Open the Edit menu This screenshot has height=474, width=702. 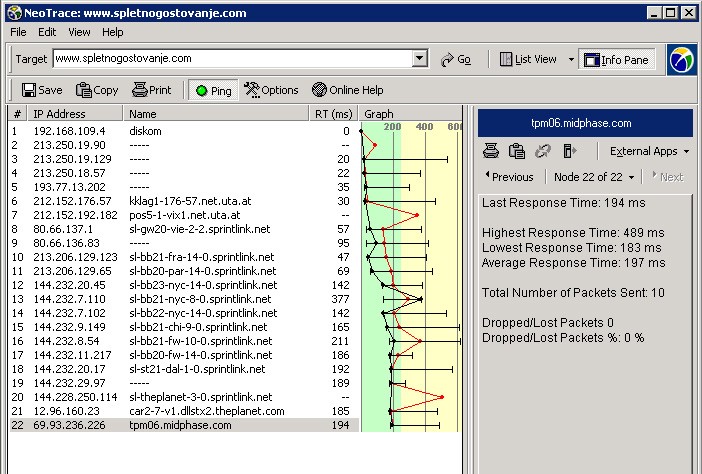(47, 32)
